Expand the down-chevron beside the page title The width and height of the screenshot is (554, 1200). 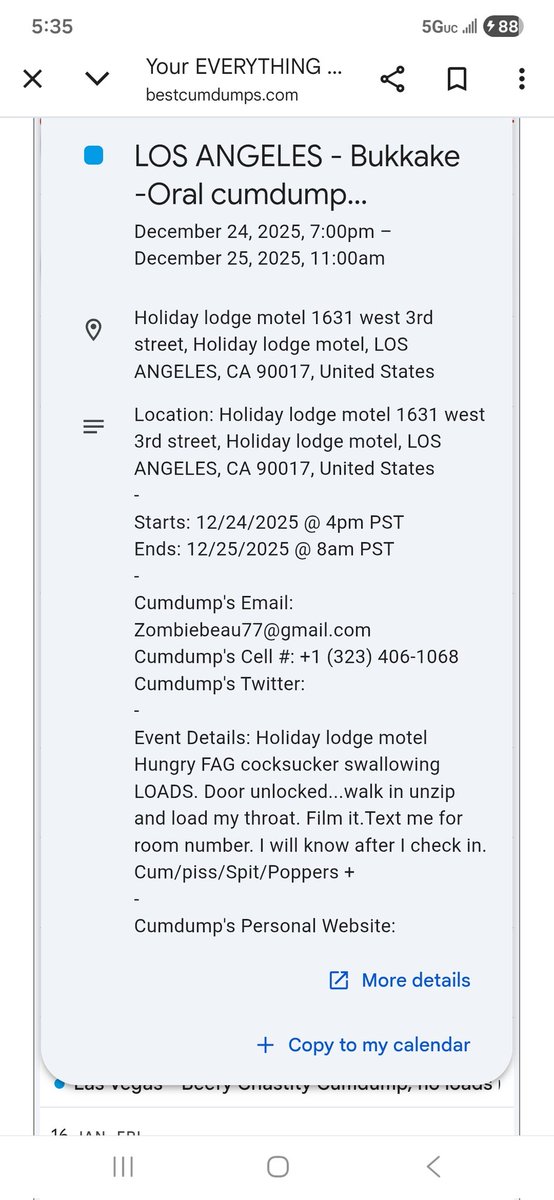point(97,79)
